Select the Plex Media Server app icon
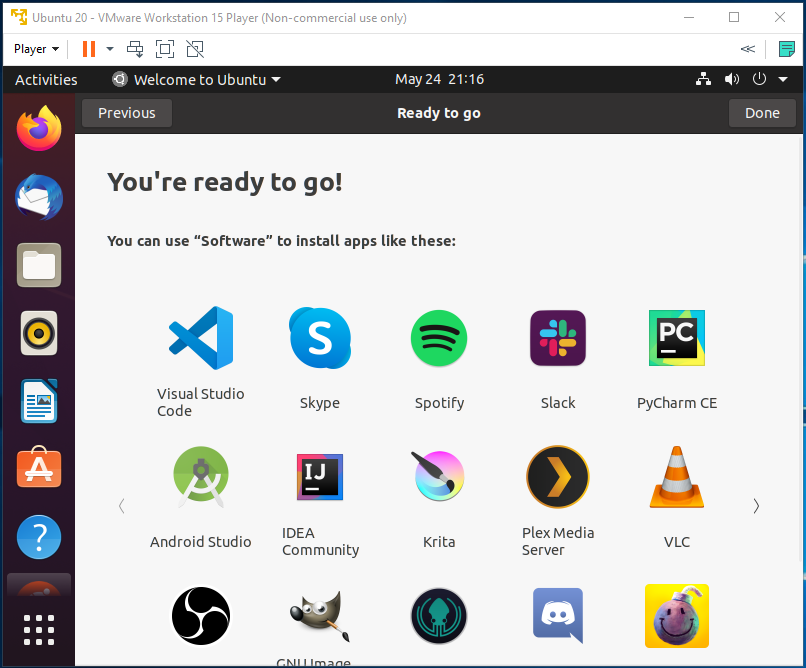The image size is (806, 668). tap(558, 477)
